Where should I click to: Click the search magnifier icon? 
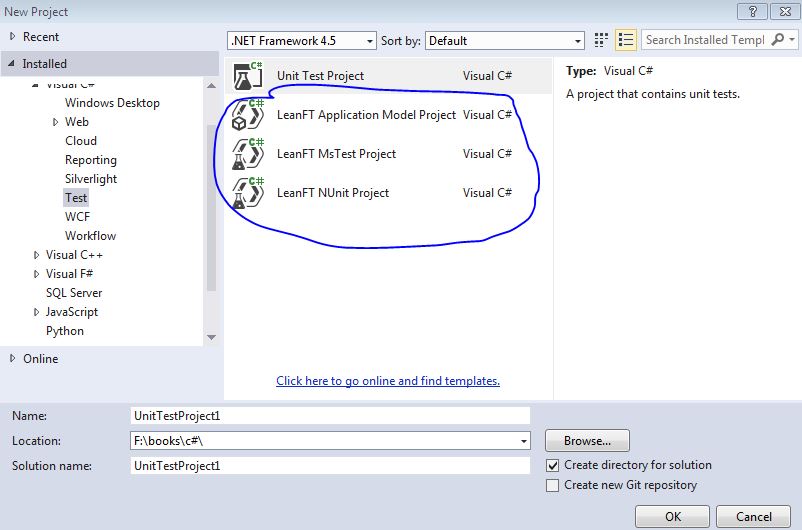point(777,39)
